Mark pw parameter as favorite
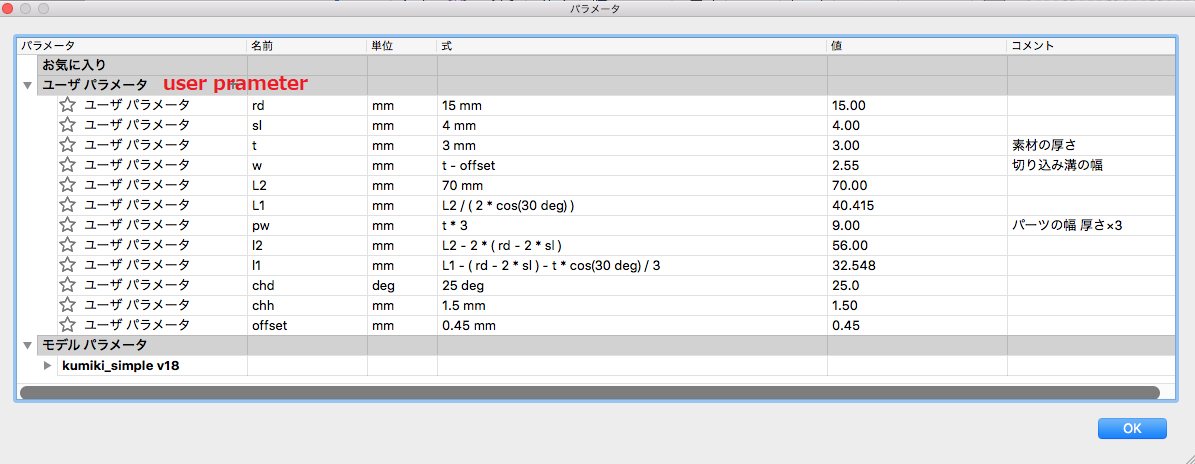The width and height of the screenshot is (1195, 464). [x=68, y=225]
